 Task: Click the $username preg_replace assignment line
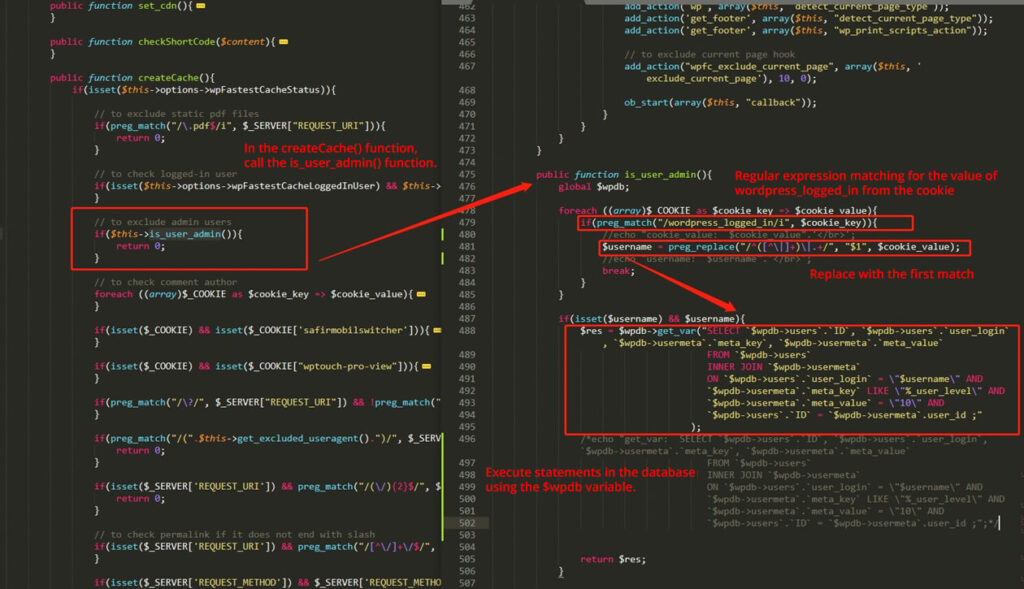click(780, 246)
